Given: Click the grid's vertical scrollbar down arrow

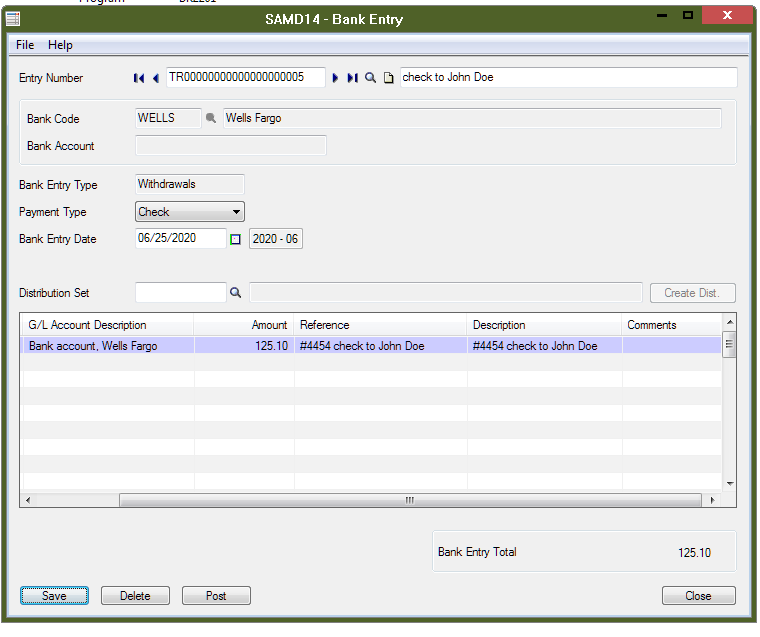Looking at the screenshot, I should tap(730, 484).
